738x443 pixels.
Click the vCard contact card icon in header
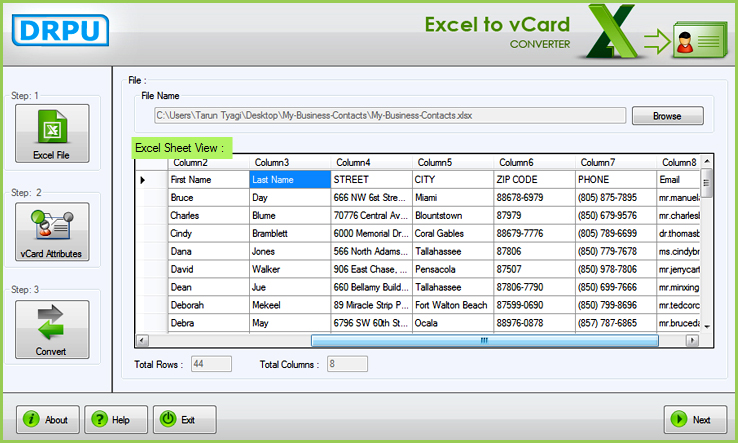click(x=700, y=40)
